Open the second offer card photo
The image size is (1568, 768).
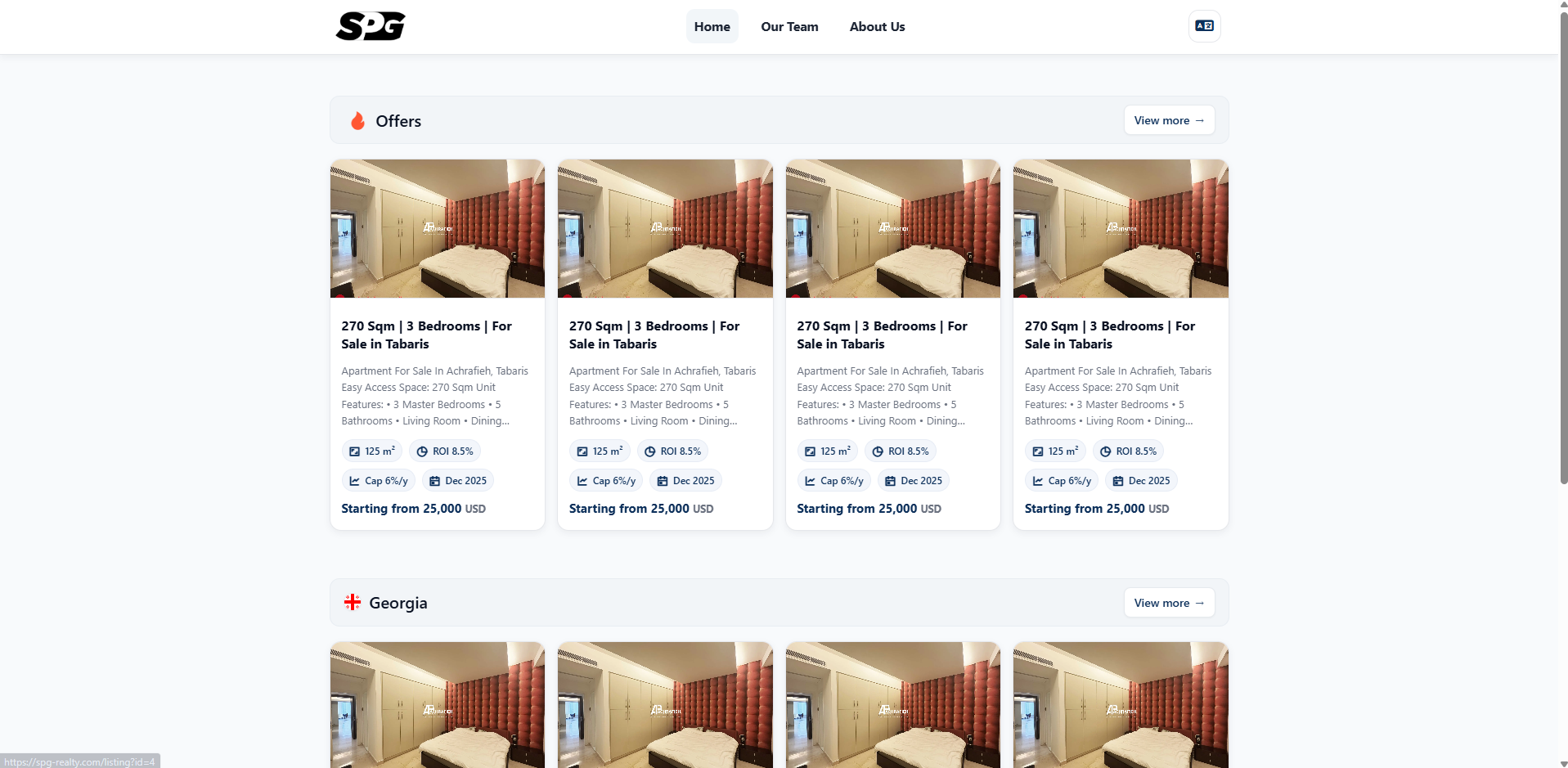[665, 228]
